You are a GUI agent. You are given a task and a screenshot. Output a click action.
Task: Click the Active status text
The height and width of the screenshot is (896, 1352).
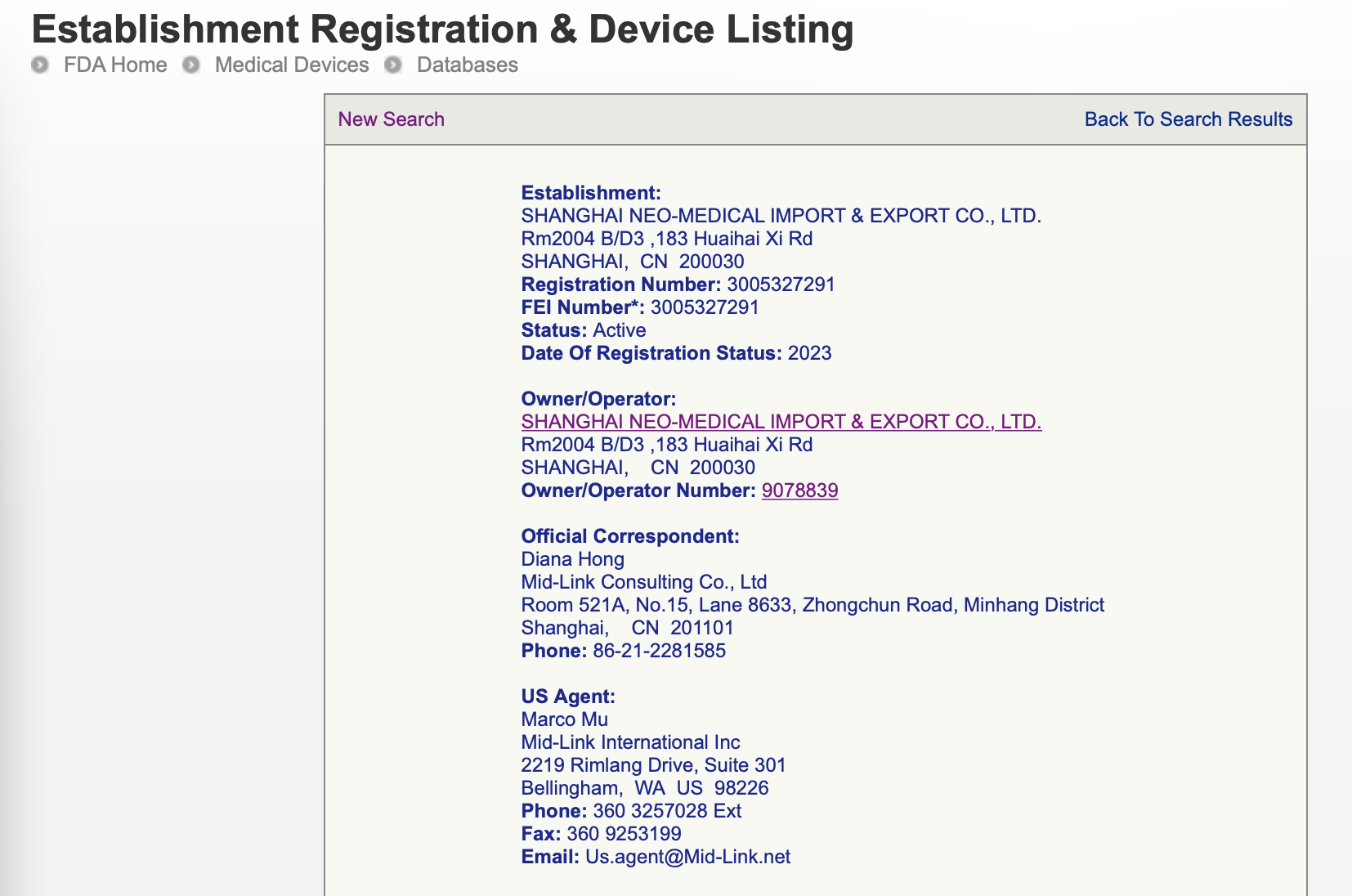[x=619, y=330]
